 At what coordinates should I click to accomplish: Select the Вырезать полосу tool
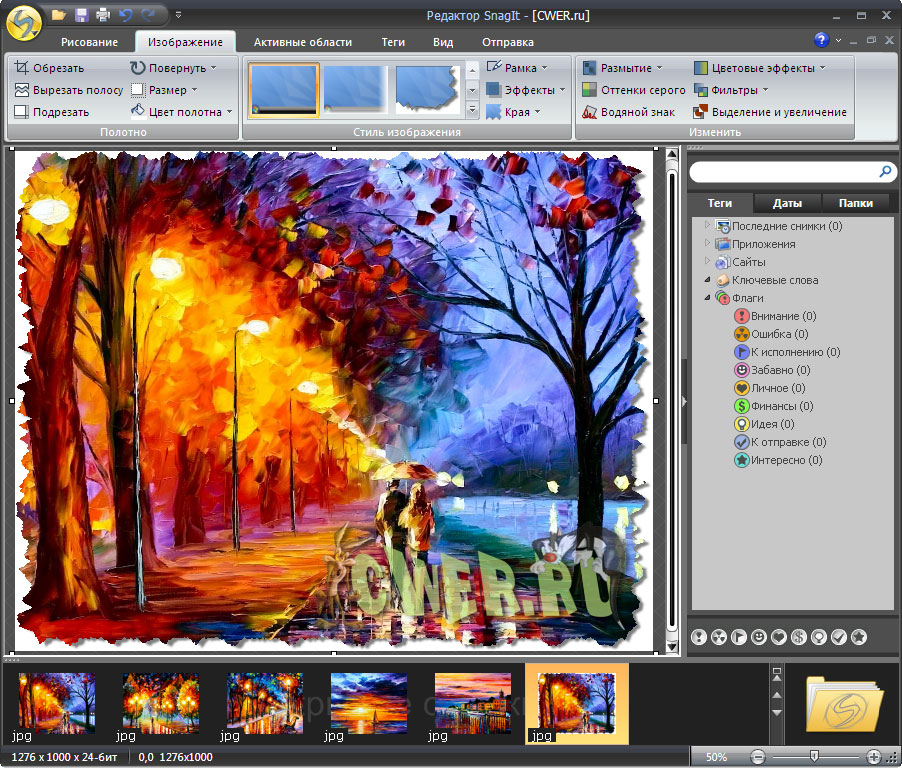69,90
